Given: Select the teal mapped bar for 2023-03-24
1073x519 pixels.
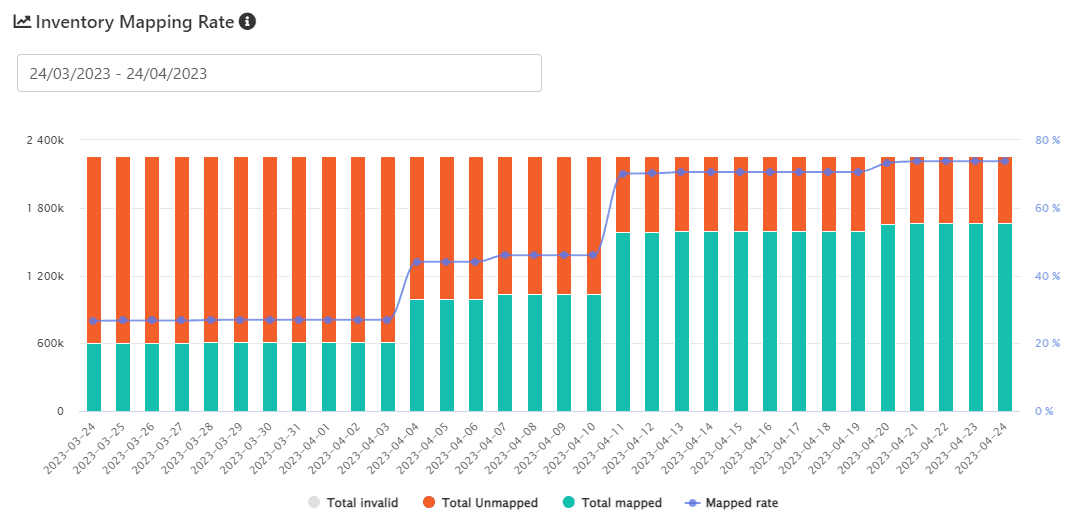Looking at the screenshot, I should [94, 377].
